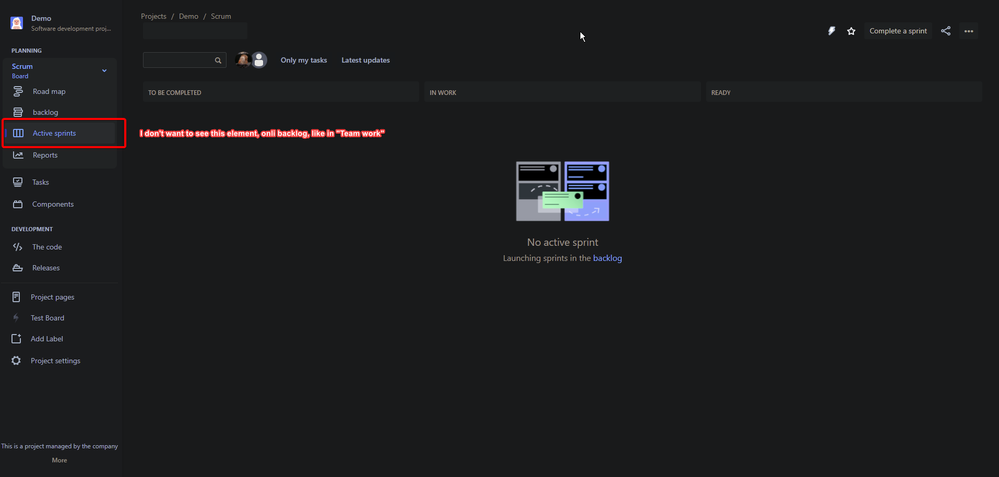Click the board search input field

click(x=185, y=60)
